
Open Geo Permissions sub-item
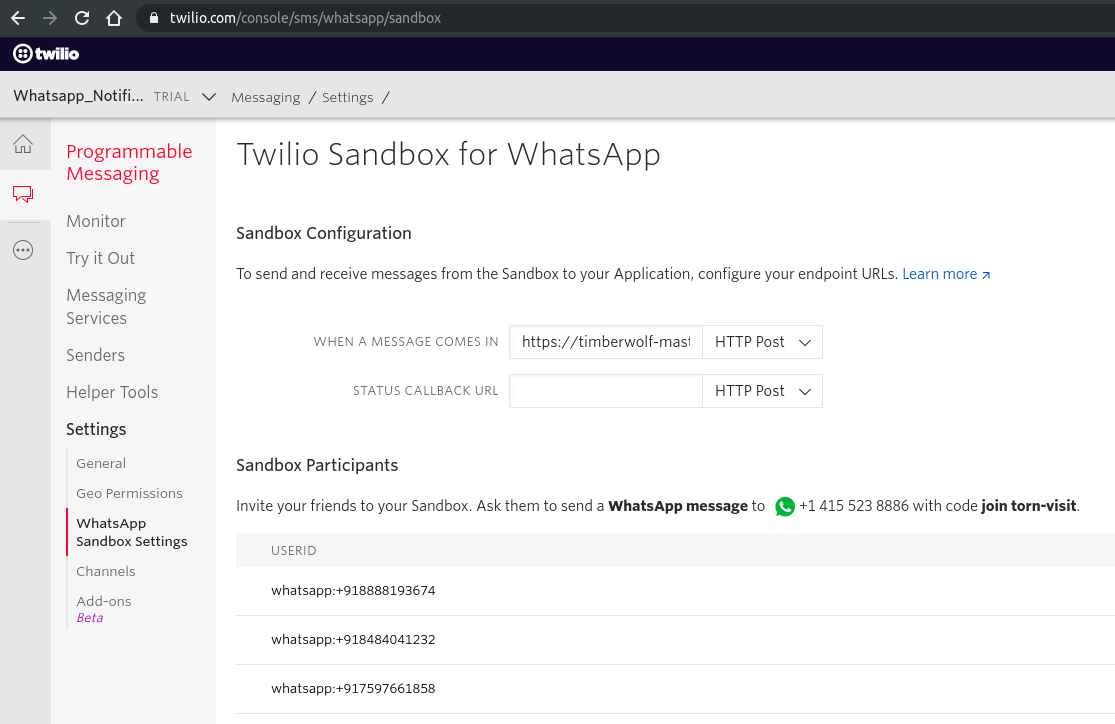(129, 493)
